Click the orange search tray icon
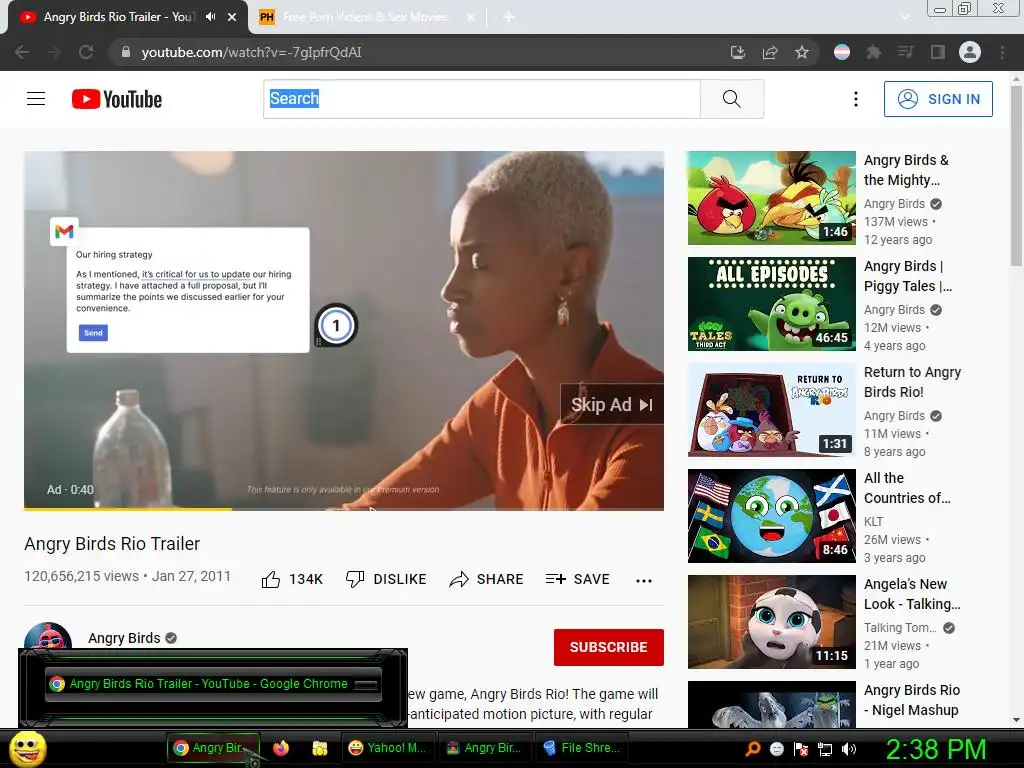 [752, 749]
